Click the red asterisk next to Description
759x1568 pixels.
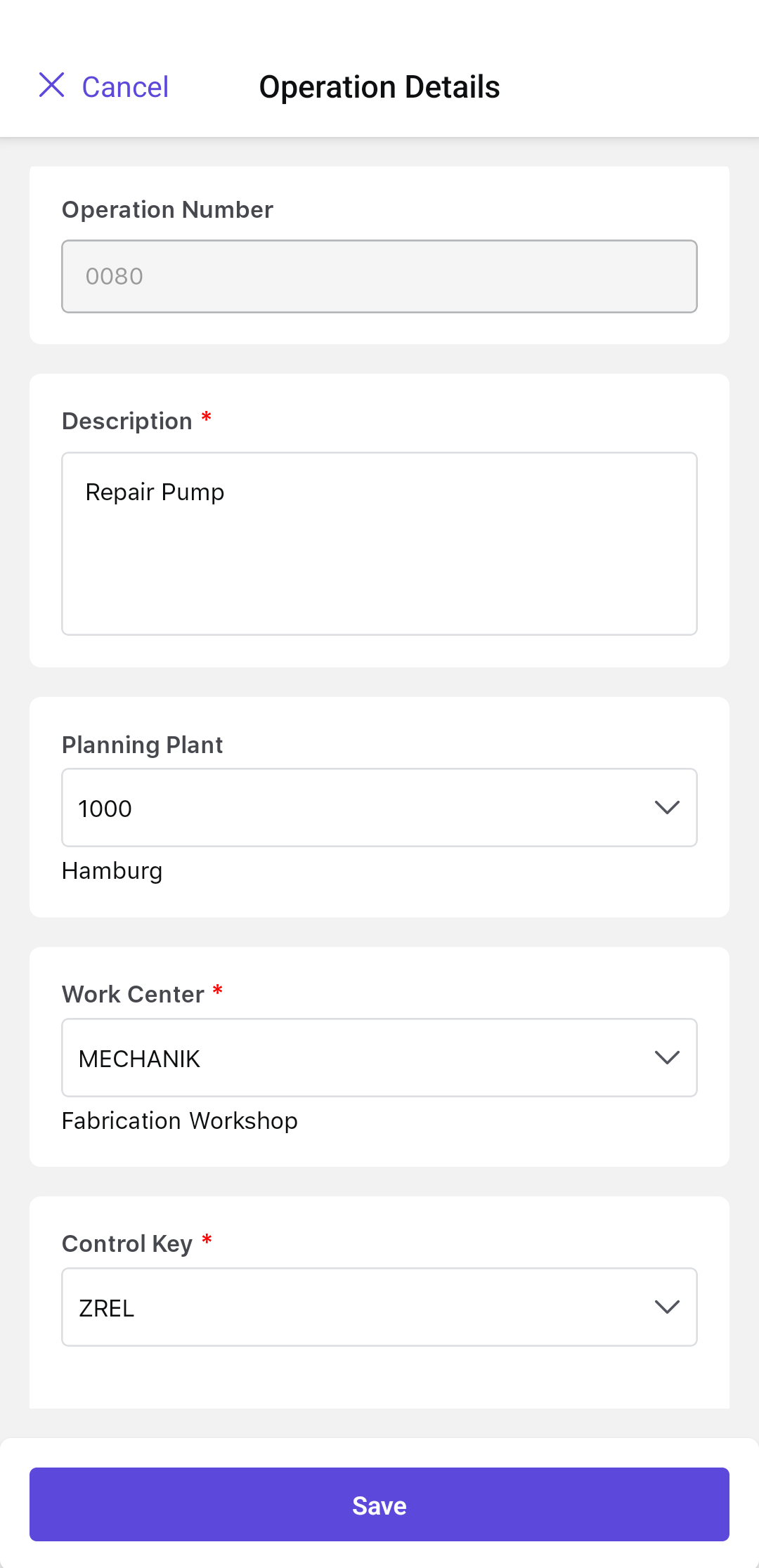pyautogui.click(x=207, y=417)
